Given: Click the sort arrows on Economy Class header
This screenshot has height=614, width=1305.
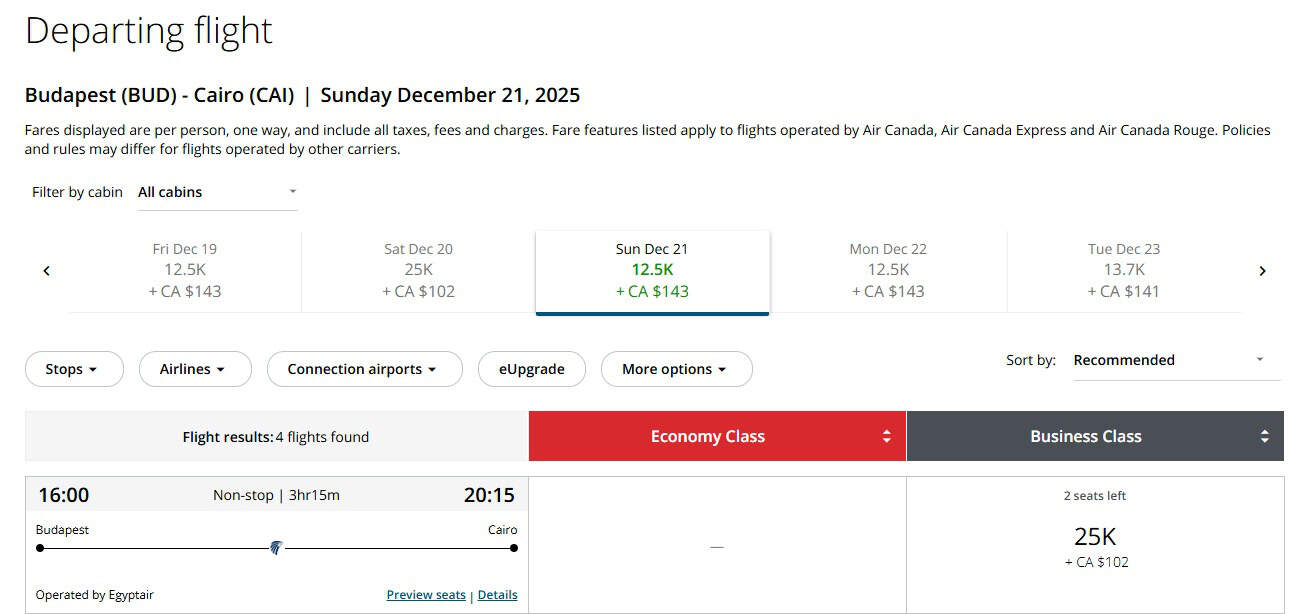Looking at the screenshot, I should click(884, 436).
